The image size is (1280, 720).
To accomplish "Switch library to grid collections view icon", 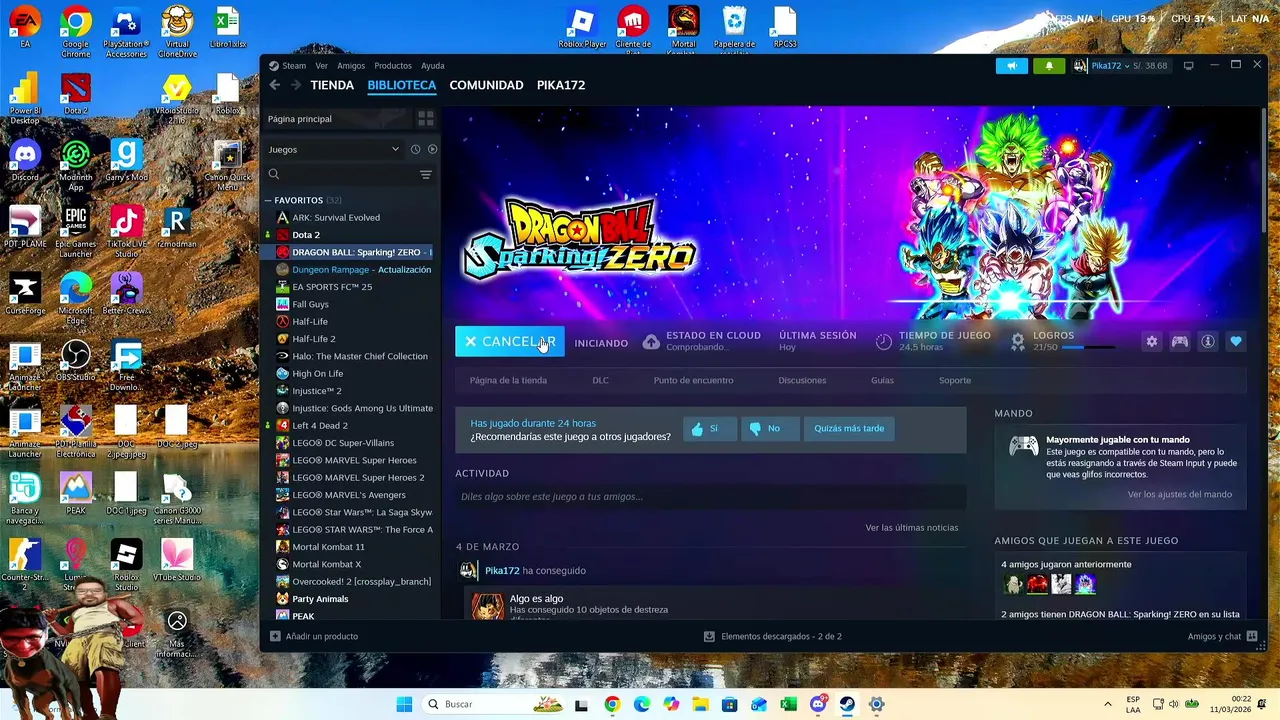I will tap(425, 119).
